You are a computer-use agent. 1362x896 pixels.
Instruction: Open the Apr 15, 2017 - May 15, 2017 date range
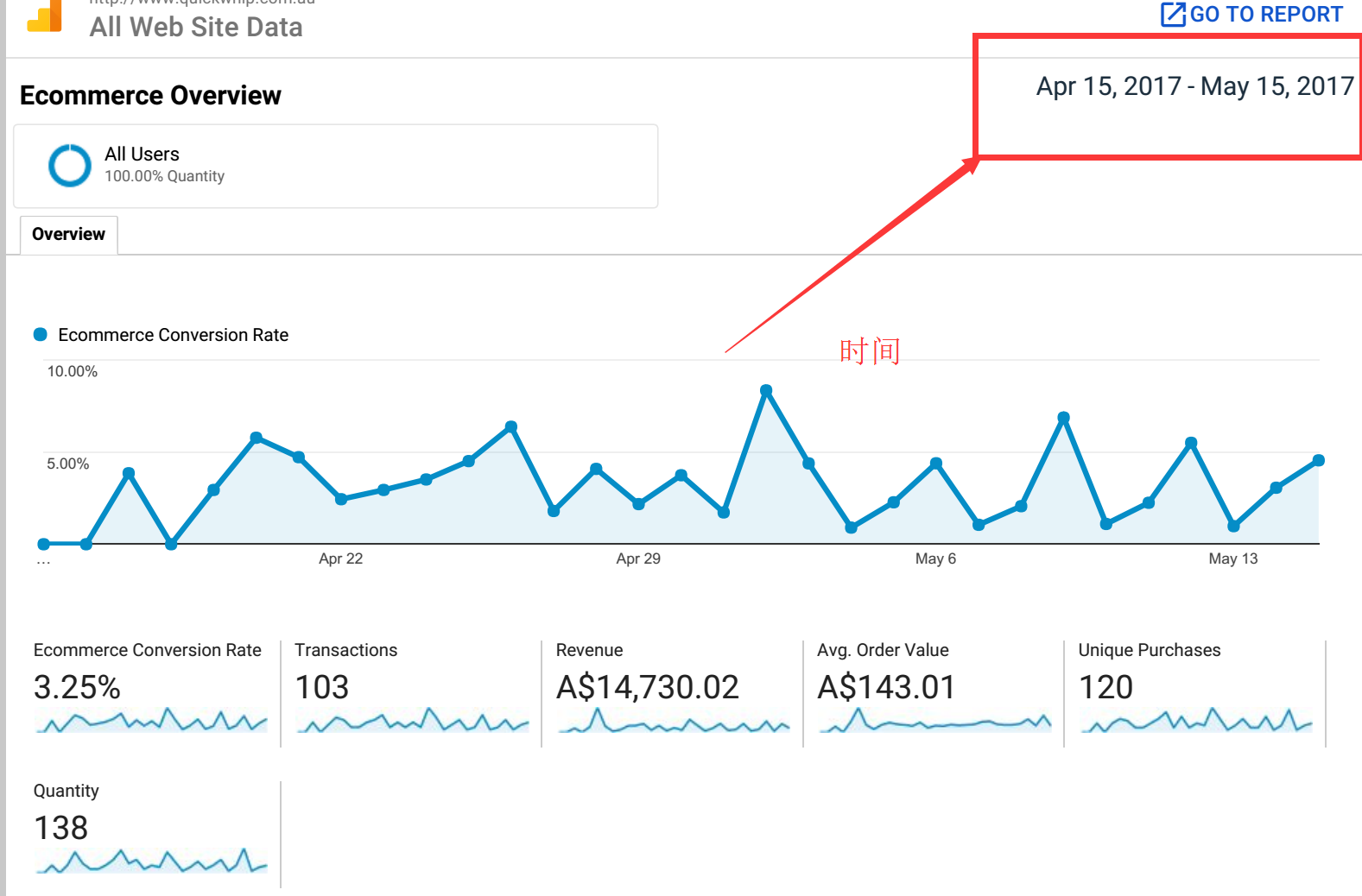(x=1194, y=86)
